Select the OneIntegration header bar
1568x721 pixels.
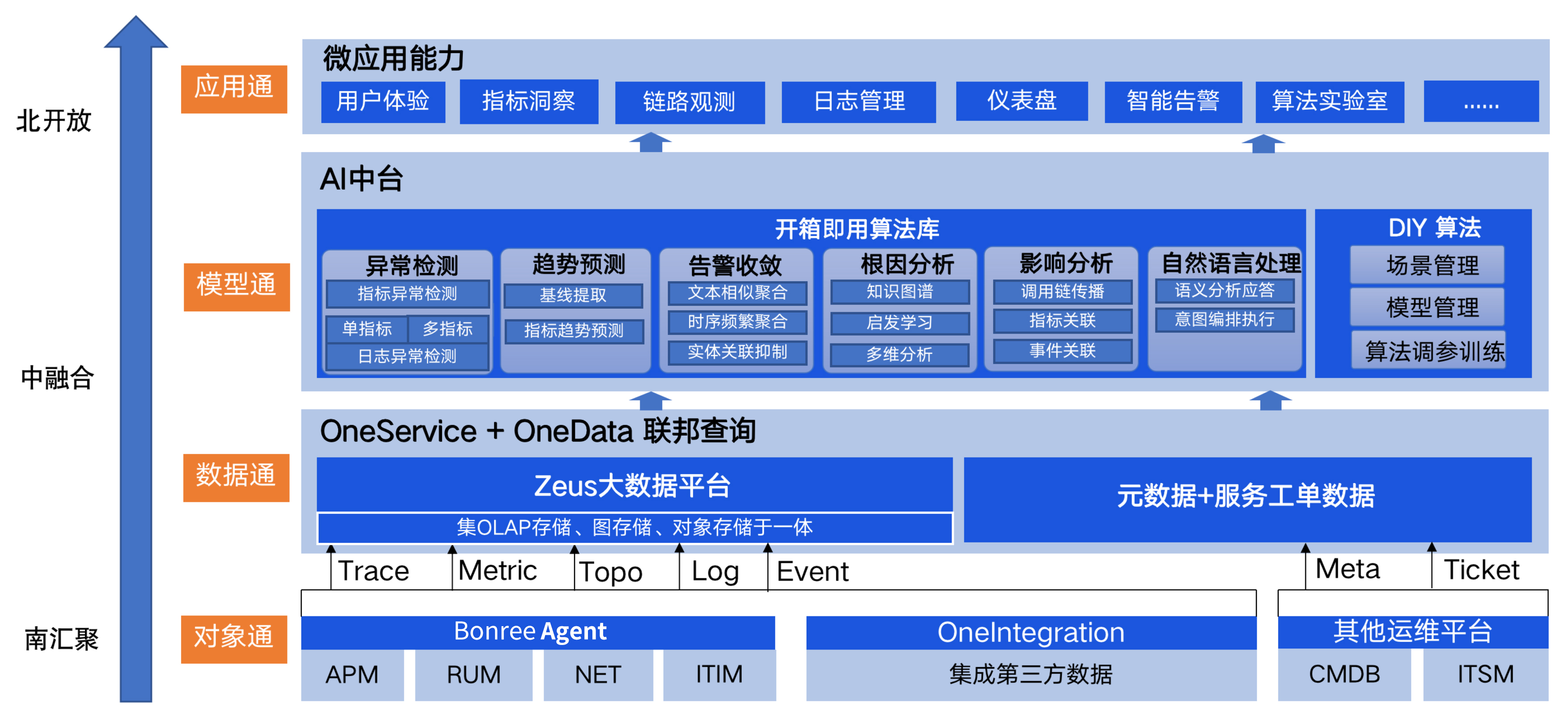(1031, 633)
